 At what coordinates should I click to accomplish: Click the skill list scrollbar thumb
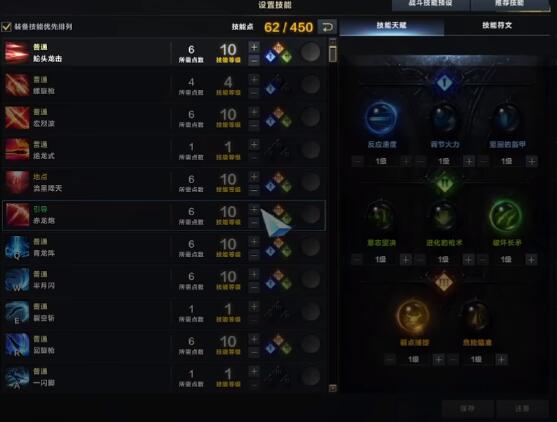click(332, 54)
